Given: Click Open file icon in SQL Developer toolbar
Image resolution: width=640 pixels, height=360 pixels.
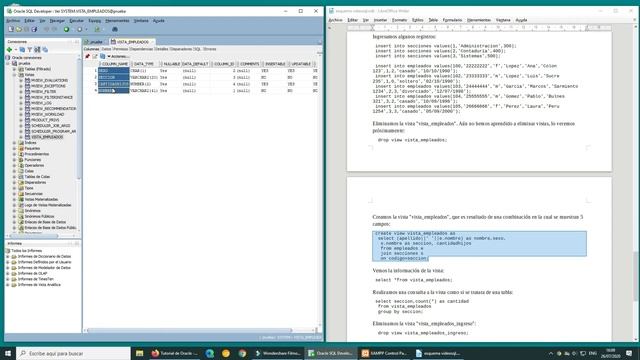Looking at the screenshot, I should coord(19,29).
